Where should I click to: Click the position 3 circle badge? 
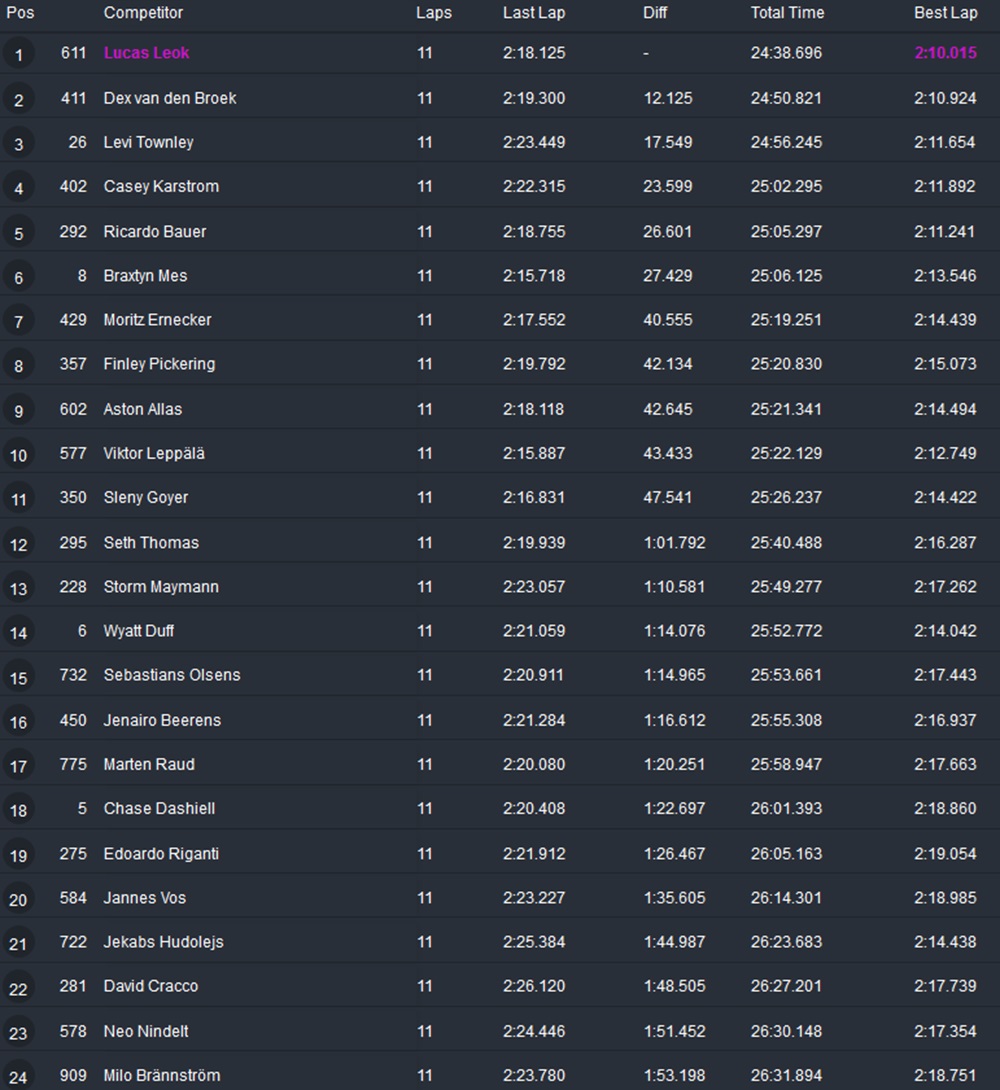pyautogui.click(x=18, y=144)
